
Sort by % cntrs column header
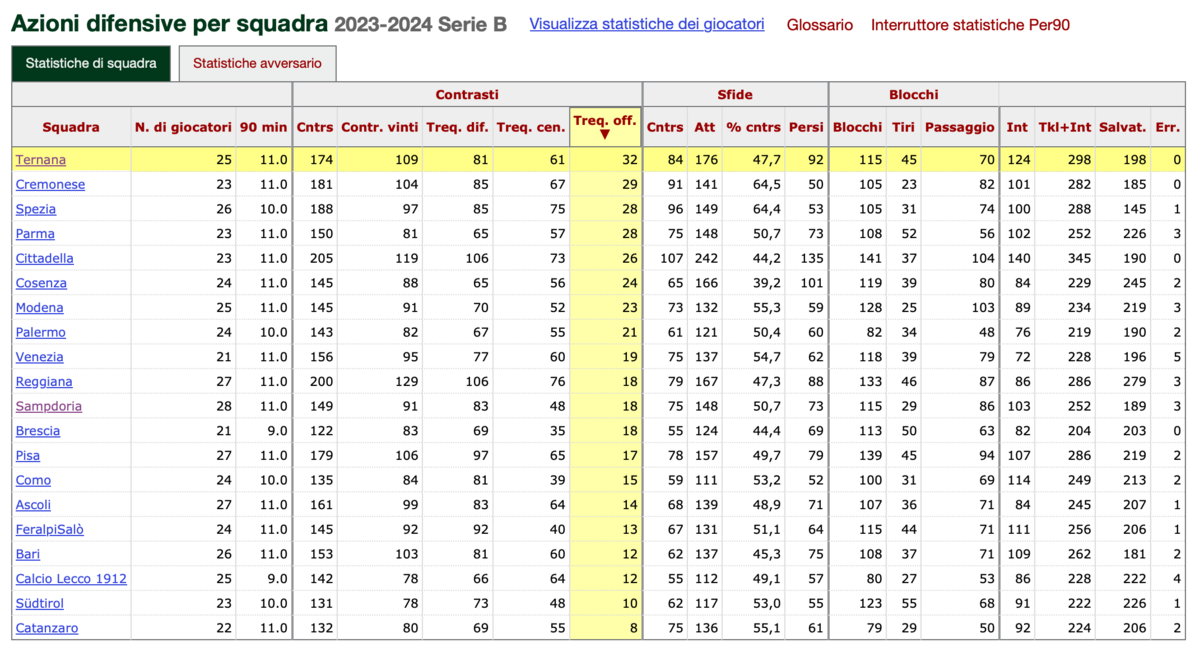(754, 127)
